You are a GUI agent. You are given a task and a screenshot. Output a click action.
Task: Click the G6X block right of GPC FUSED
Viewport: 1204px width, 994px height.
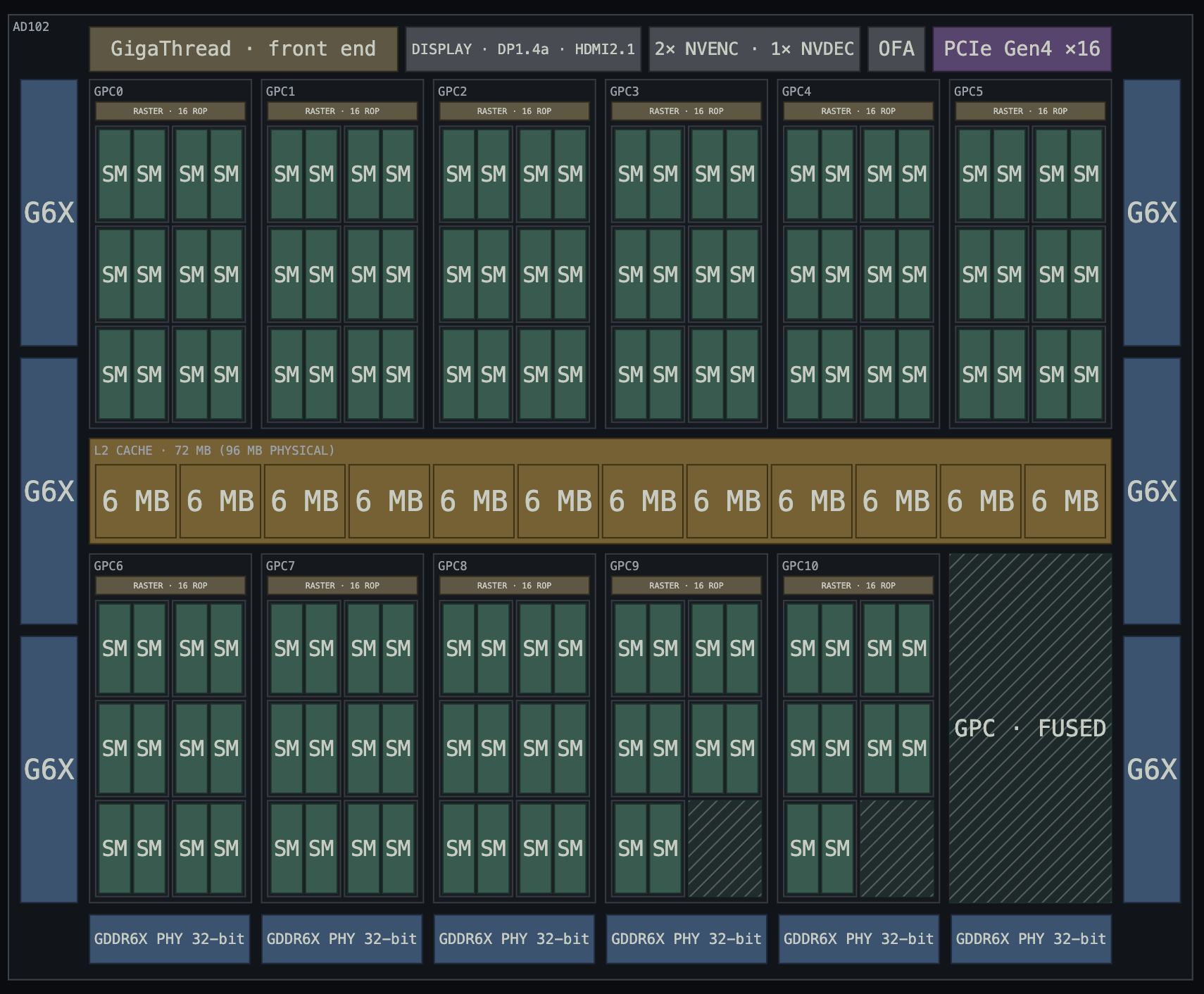[x=1152, y=769]
